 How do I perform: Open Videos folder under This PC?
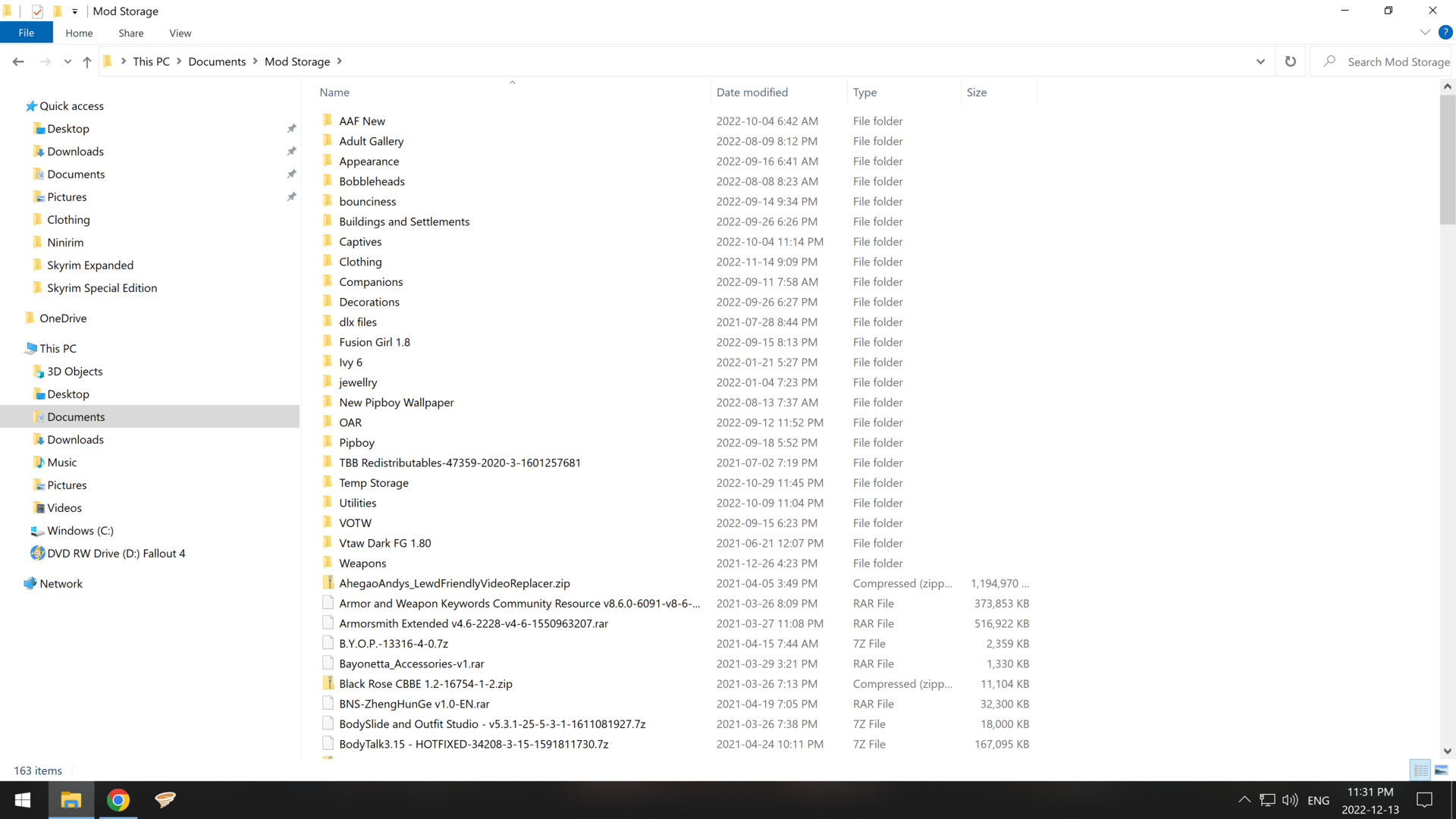[64, 508]
